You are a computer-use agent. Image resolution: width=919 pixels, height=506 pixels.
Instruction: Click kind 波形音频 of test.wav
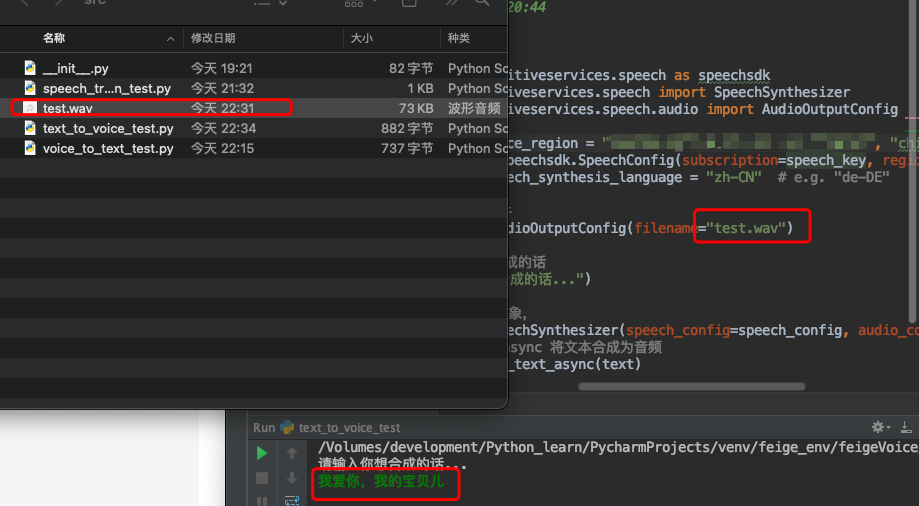point(474,108)
